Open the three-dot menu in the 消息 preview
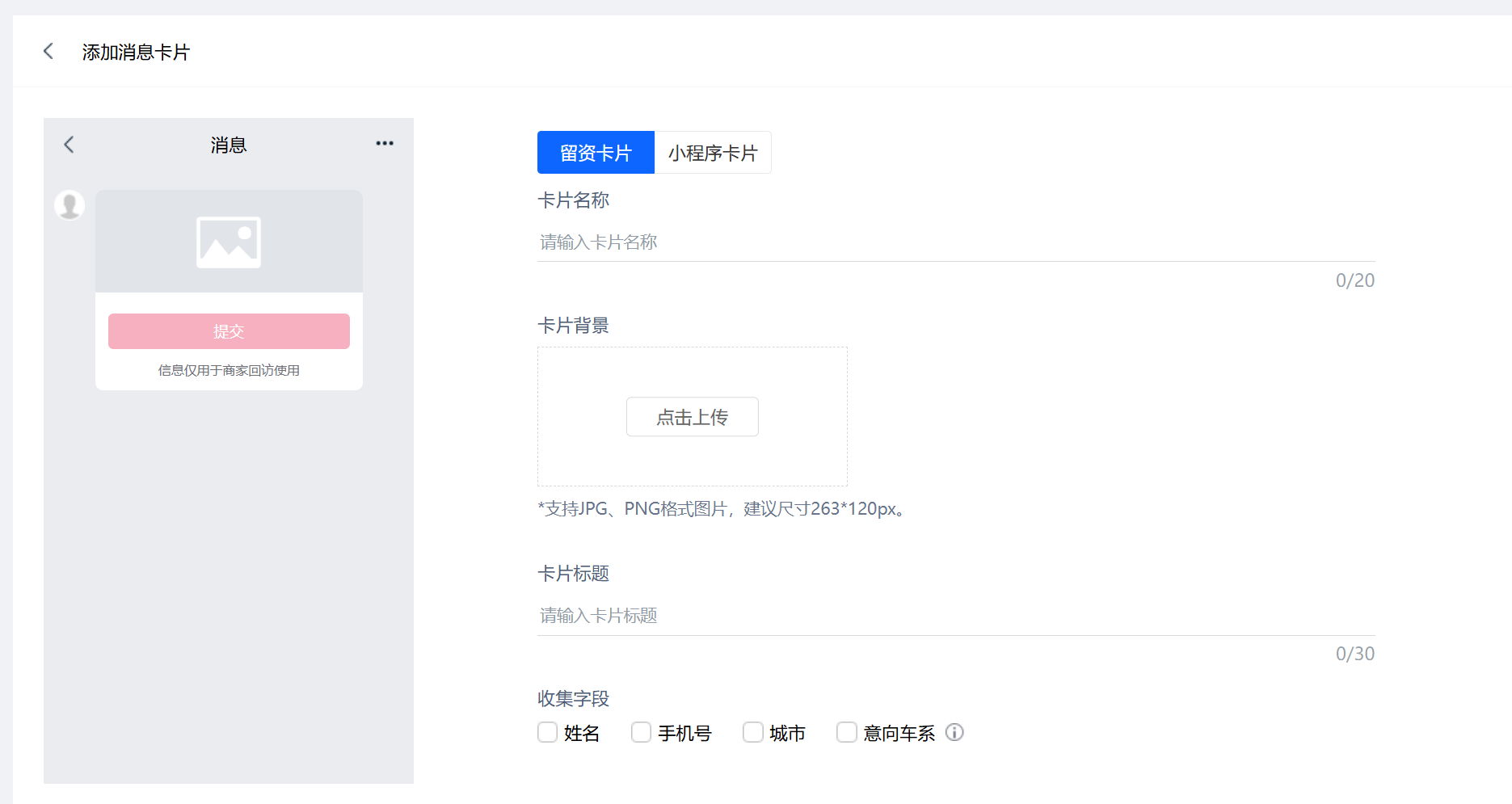The image size is (1512, 804). click(385, 144)
